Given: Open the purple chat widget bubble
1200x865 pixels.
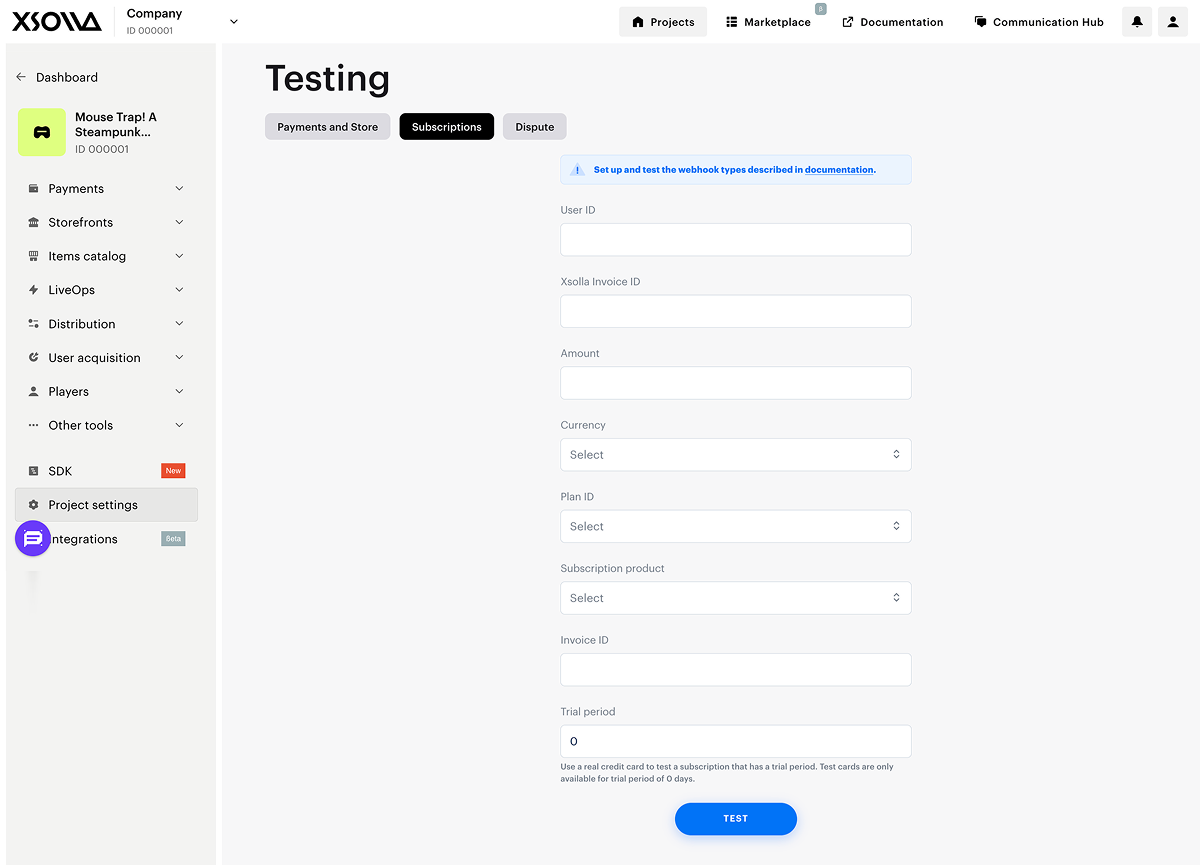Looking at the screenshot, I should [x=33, y=539].
